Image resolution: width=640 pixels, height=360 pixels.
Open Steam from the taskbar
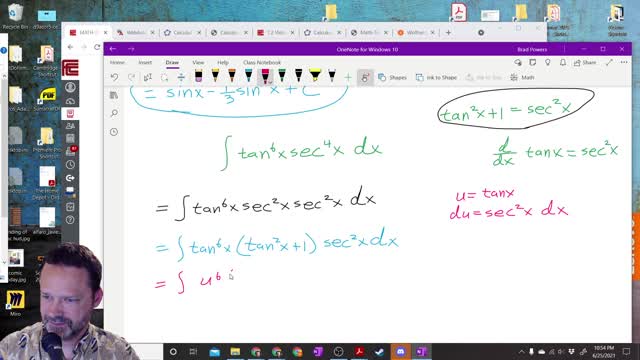click(x=380, y=351)
